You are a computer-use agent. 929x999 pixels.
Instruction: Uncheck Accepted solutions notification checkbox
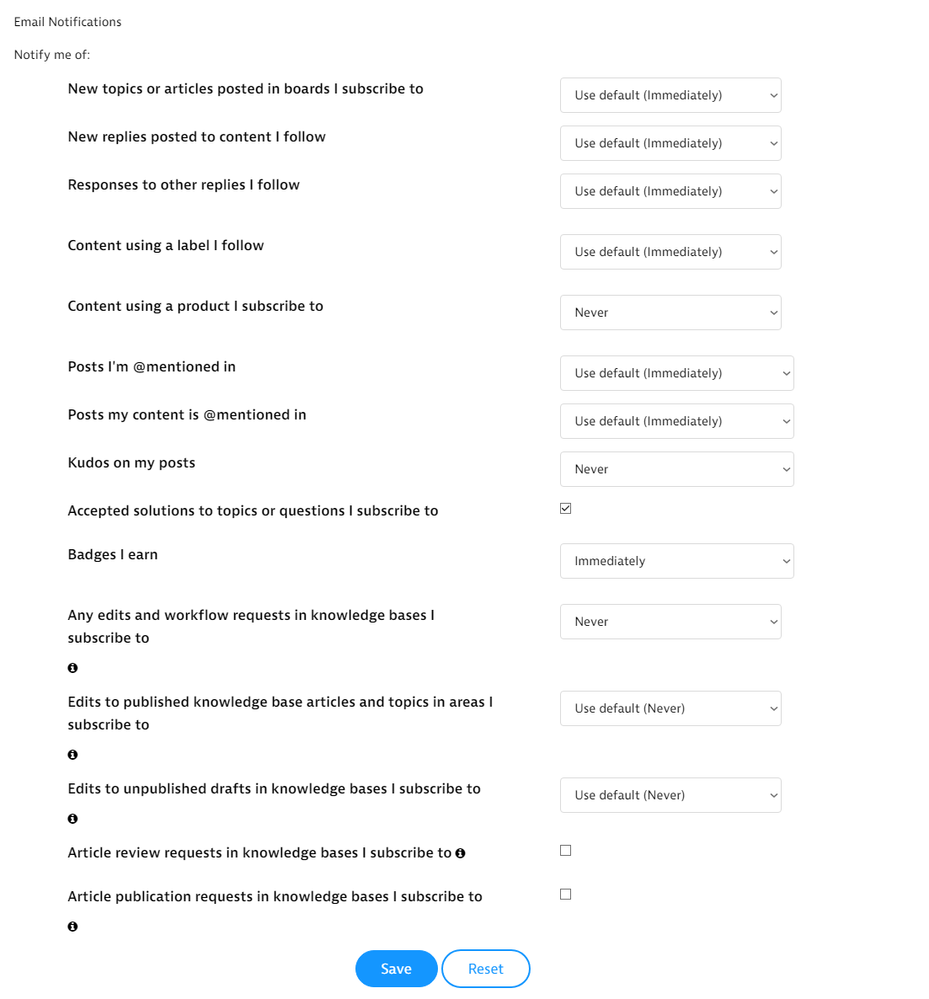(566, 509)
